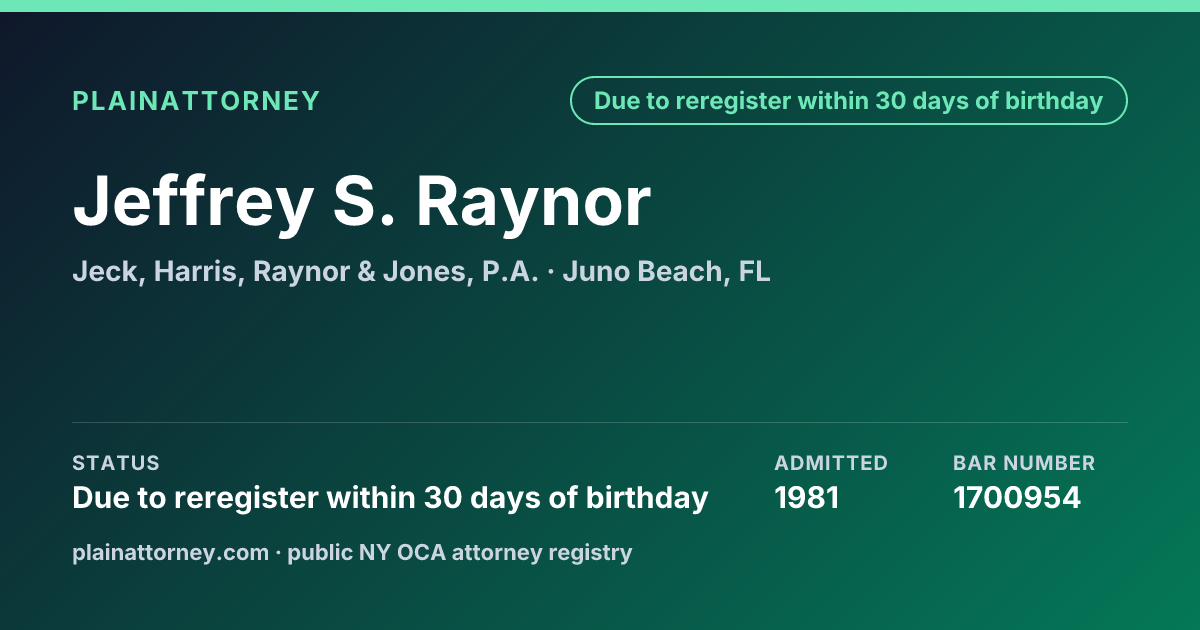The height and width of the screenshot is (630, 1200).
Task: Click the PLAINATTORNEY brand logo text
Action: coord(196,101)
